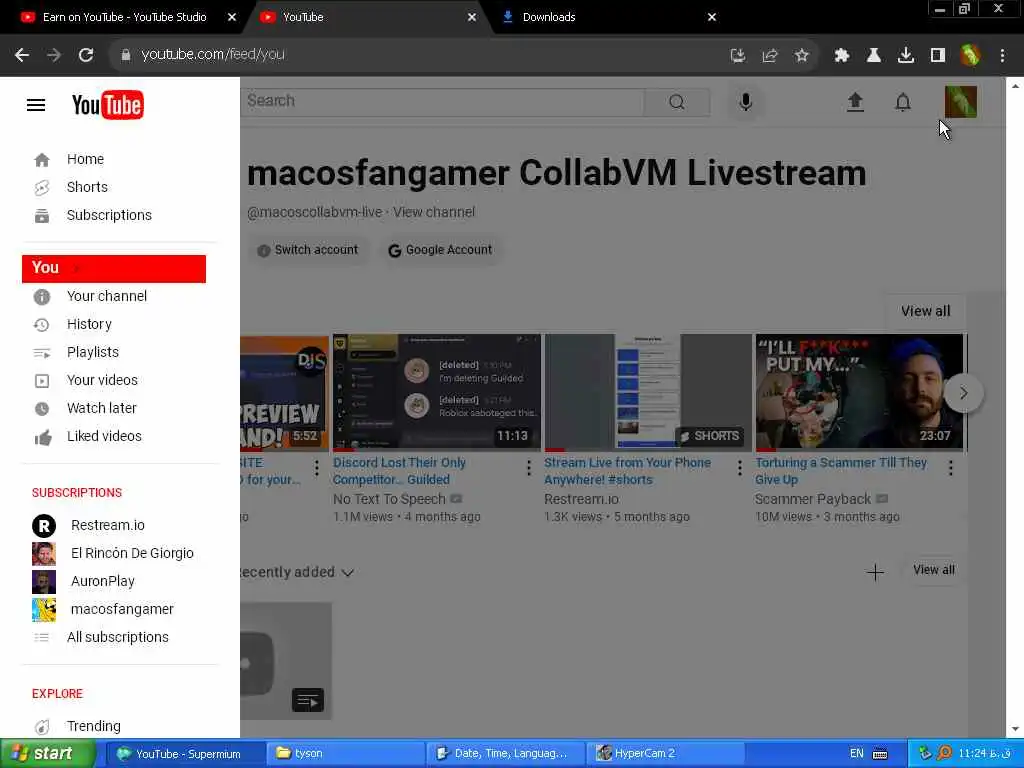The height and width of the screenshot is (768, 1024).
Task: Open the hamburger guide menu
Action: pyautogui.click(x=36, y=104)
